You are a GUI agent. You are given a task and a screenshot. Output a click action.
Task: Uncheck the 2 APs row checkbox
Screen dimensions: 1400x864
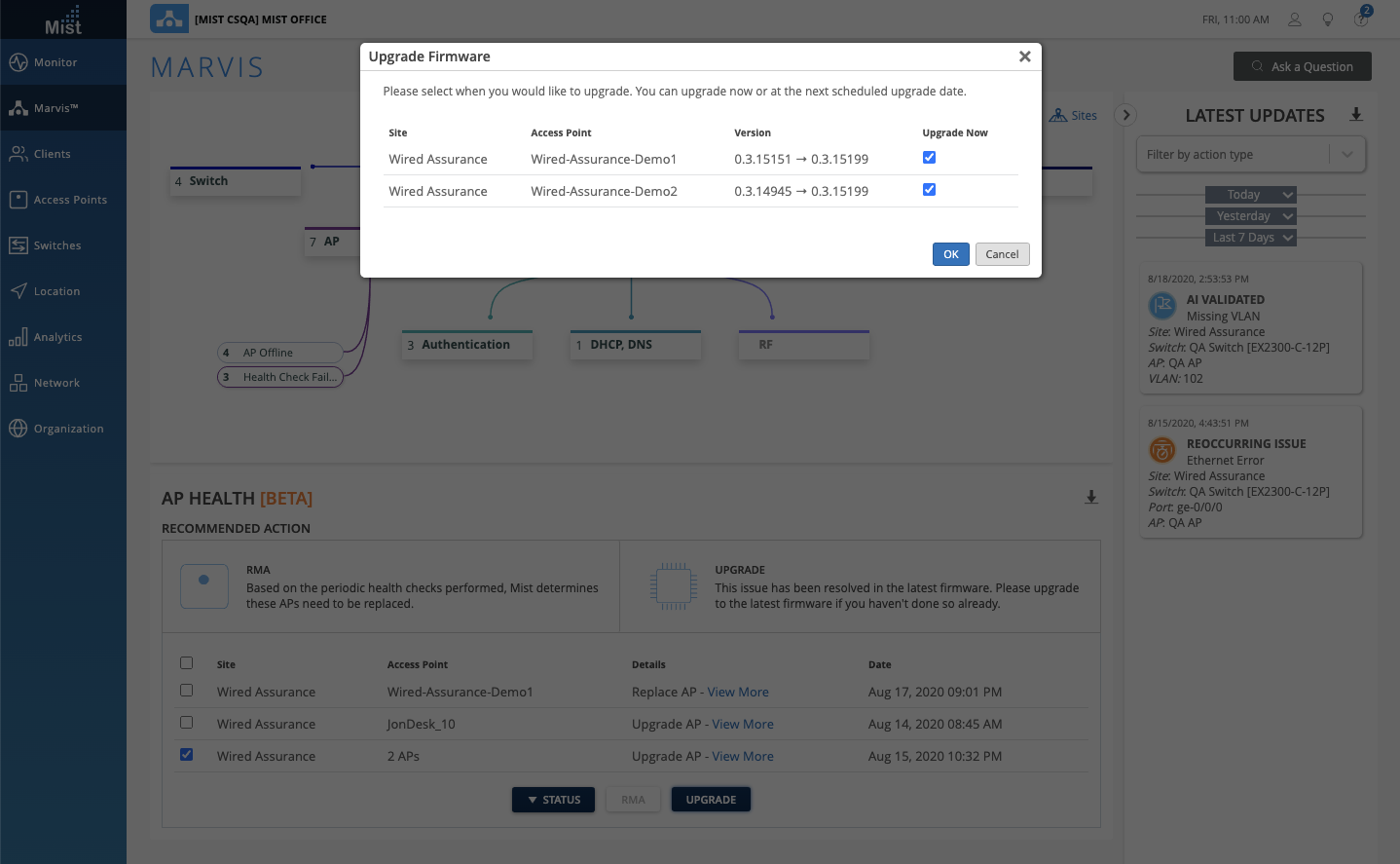coord(187,755)
